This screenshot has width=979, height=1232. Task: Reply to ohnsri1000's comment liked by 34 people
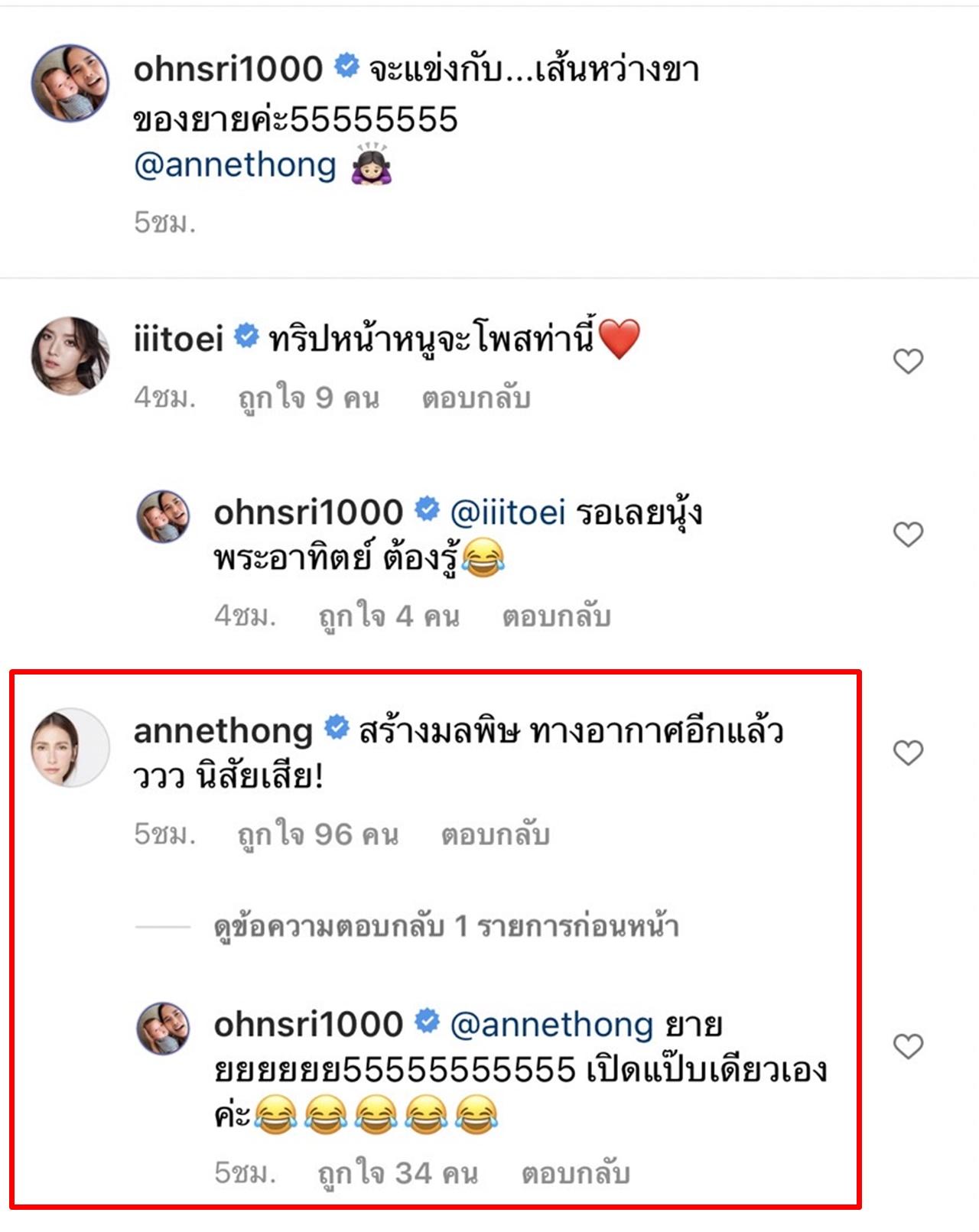click(575, 1173)
